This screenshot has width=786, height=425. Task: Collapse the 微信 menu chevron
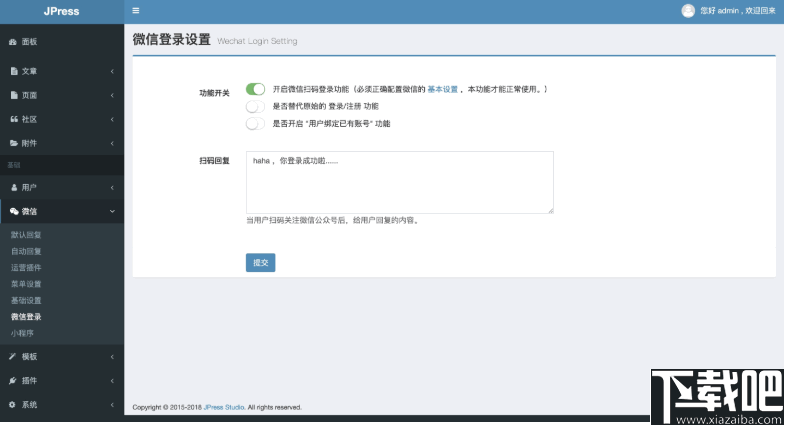pyautogui.click(x=112, y=211)
